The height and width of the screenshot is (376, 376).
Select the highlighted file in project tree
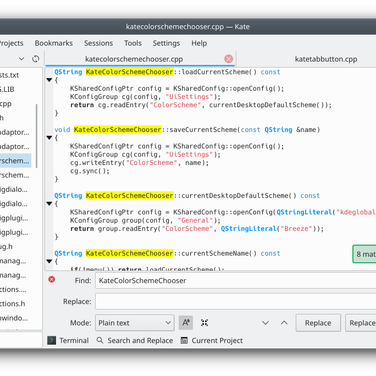[x=15, y=161]
